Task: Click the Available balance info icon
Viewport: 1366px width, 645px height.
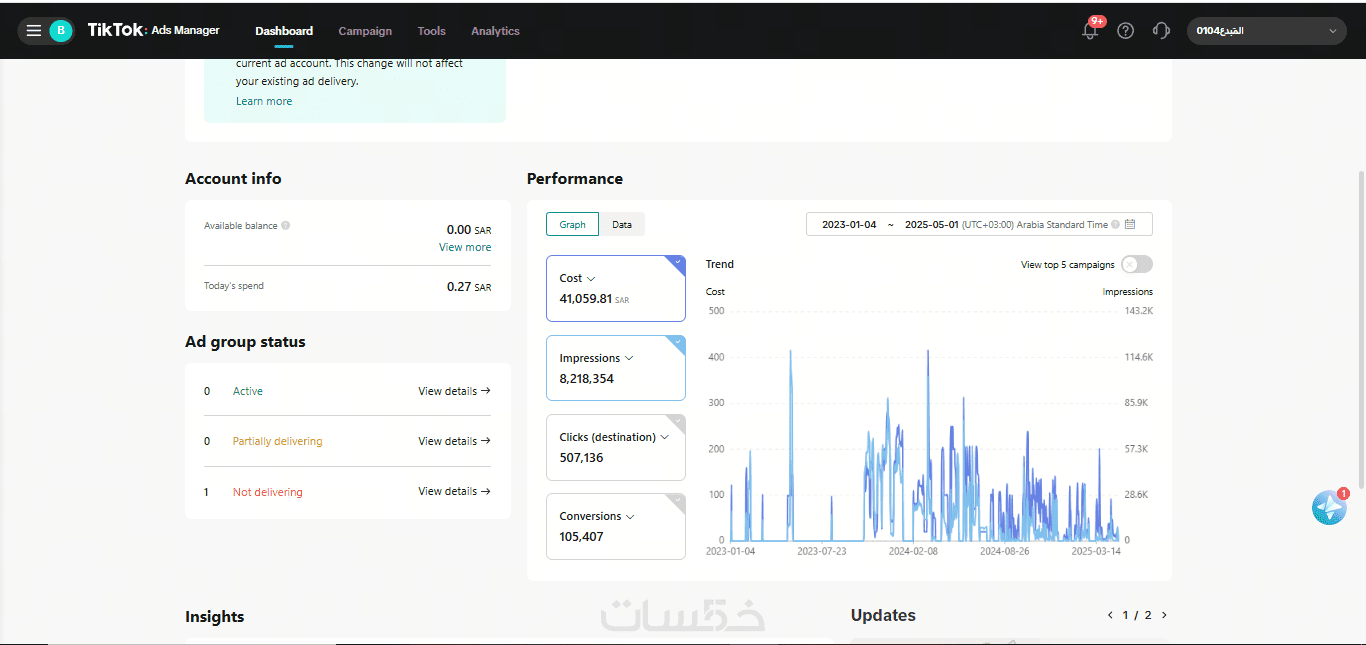Action: coord(286,226)
